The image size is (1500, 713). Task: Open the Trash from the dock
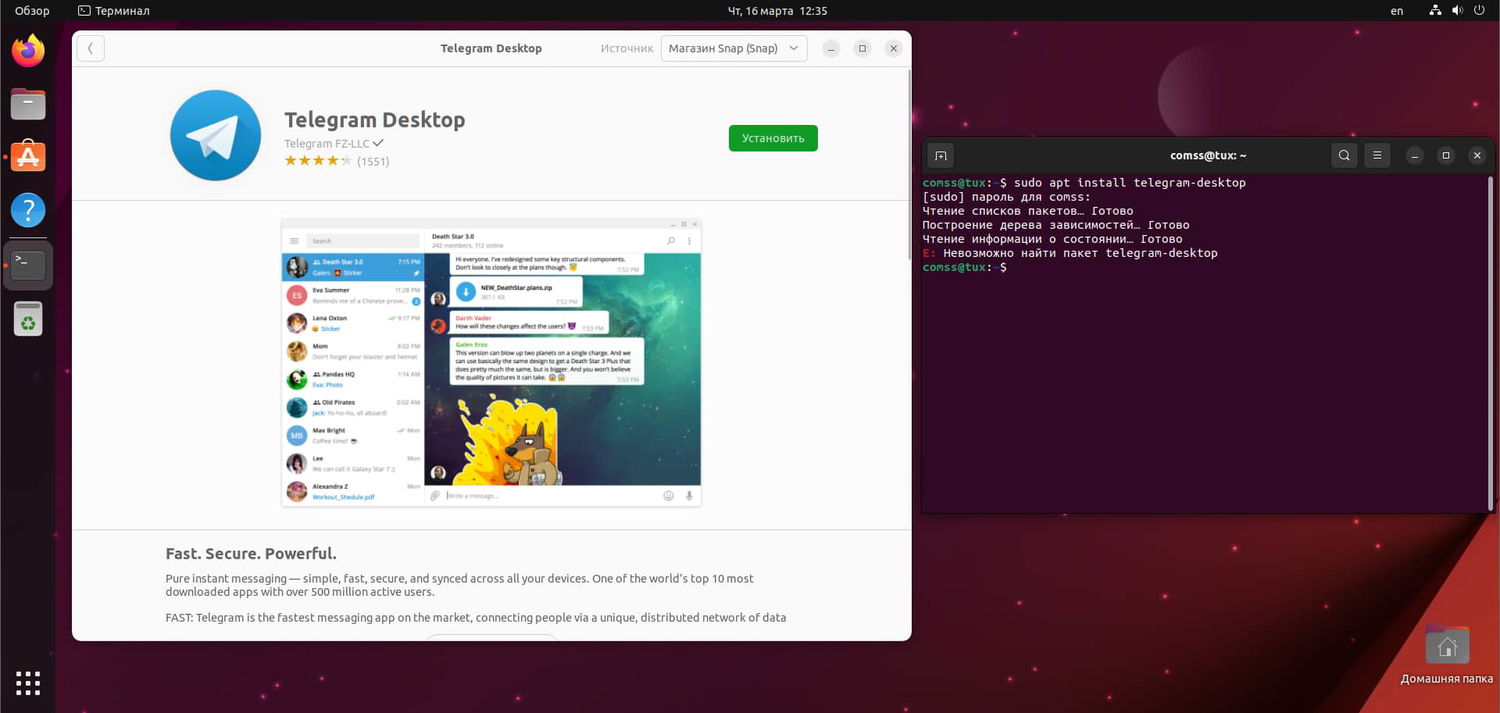(28, 318)
